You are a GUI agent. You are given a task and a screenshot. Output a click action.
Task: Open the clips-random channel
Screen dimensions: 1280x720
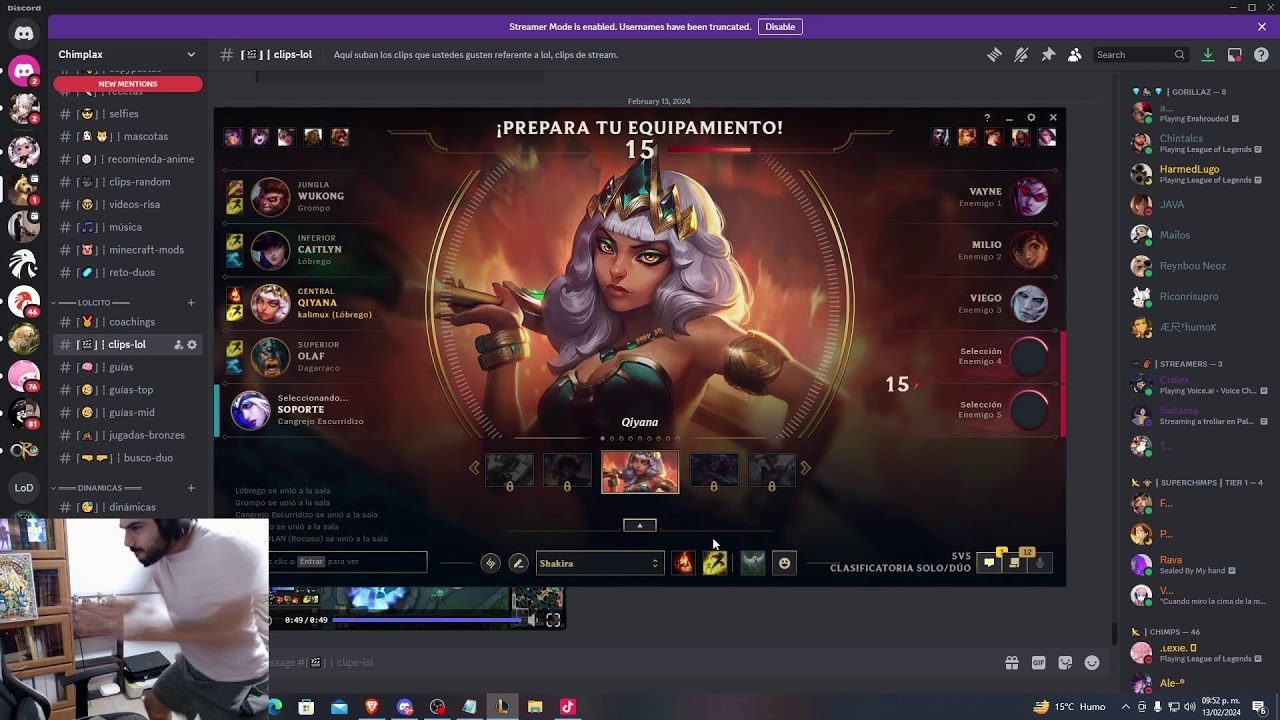(x=128, y=182)
